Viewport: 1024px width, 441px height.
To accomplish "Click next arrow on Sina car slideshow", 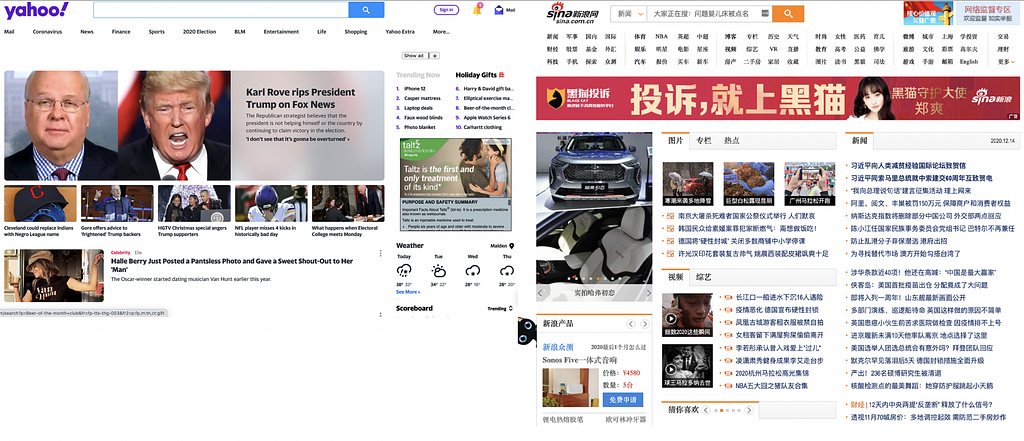I will (x=648, y=293).
